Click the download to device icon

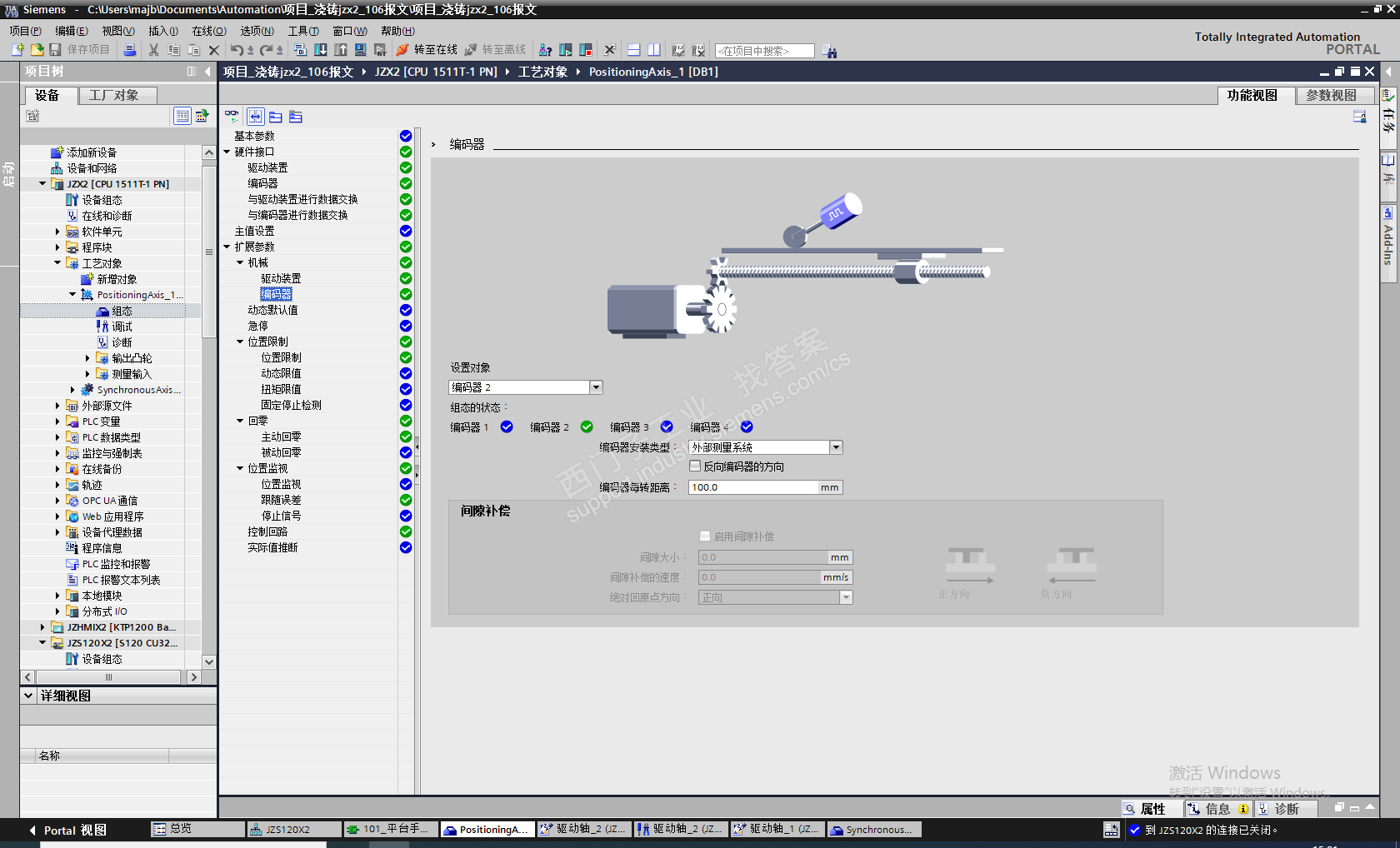(x=321, y=50)
